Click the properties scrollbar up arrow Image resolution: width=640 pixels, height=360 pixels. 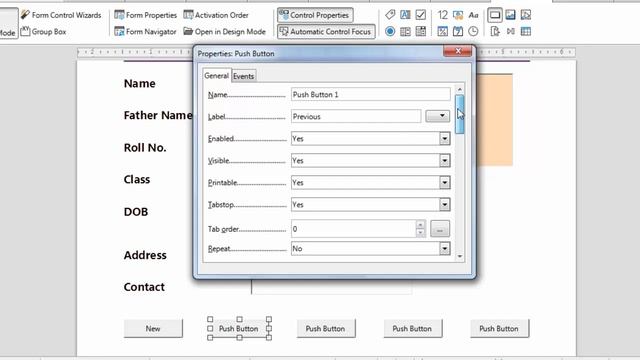[460, 89]
